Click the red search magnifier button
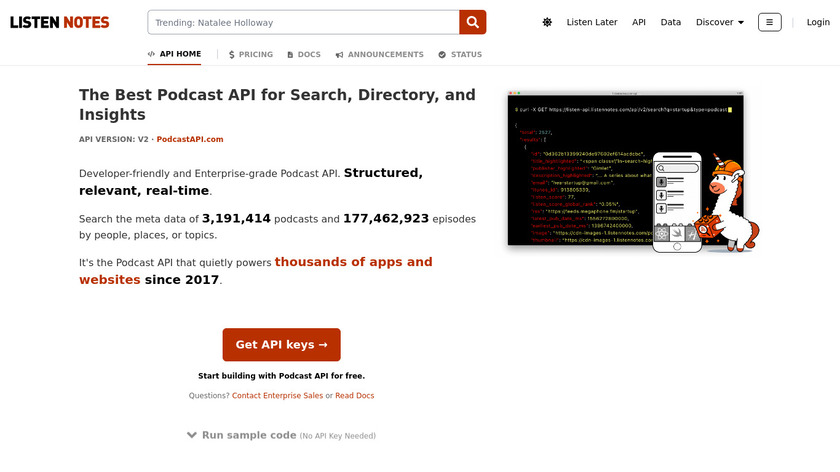The image size is (840, 472). click(x=473, y=22)
